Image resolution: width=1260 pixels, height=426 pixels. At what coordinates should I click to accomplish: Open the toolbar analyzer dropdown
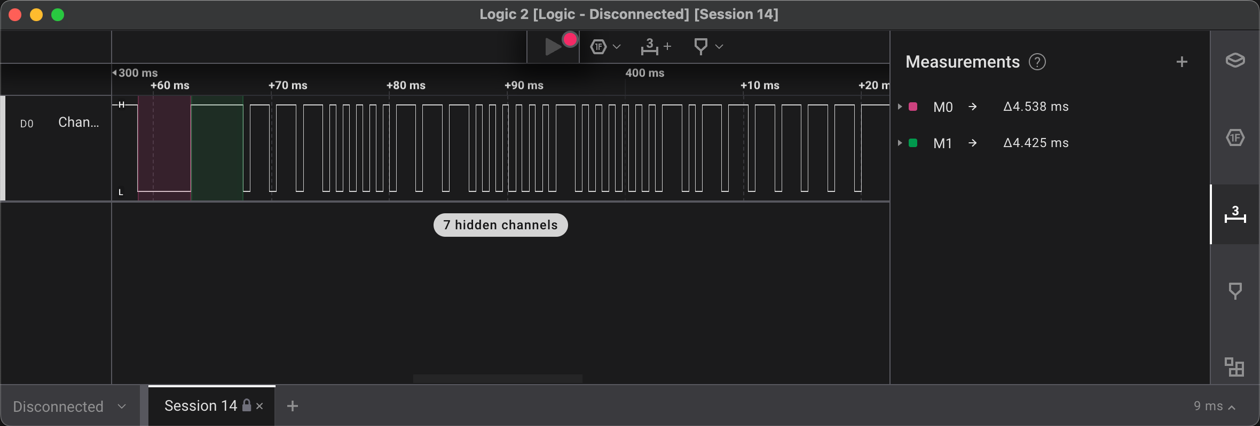pyautogui.click(x=605, y=46)
